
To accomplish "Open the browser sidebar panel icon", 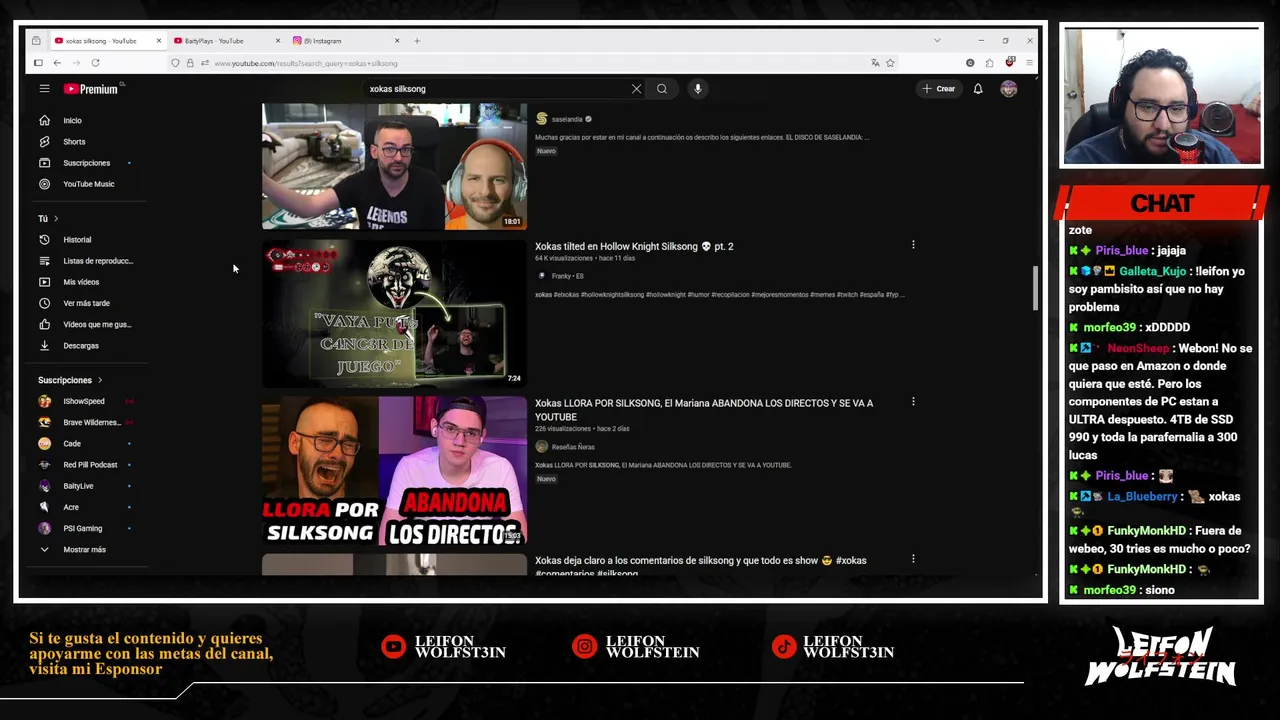I will tap(38, 63).
